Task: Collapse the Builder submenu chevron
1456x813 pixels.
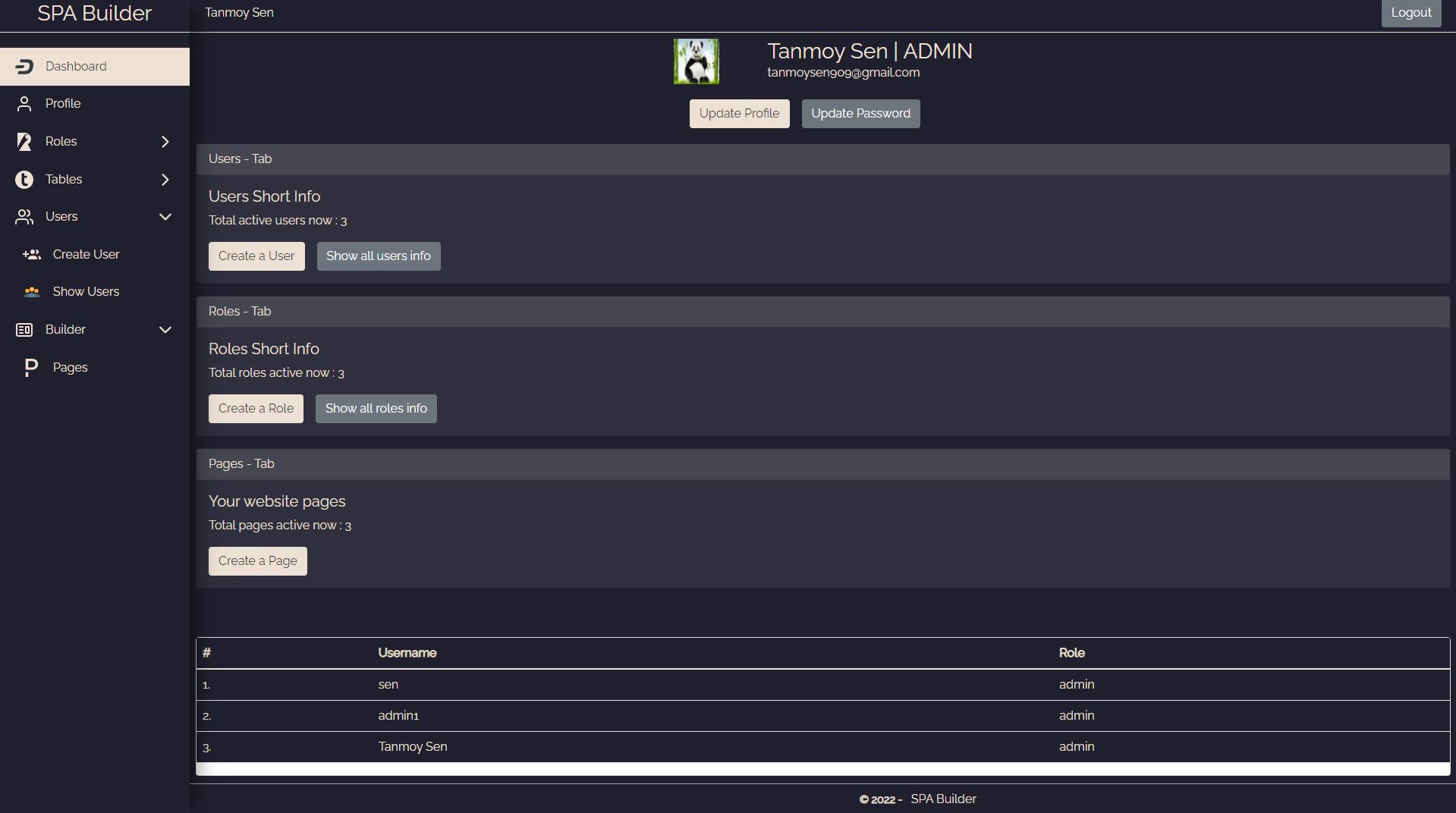Action: click(x=165, y=330)
